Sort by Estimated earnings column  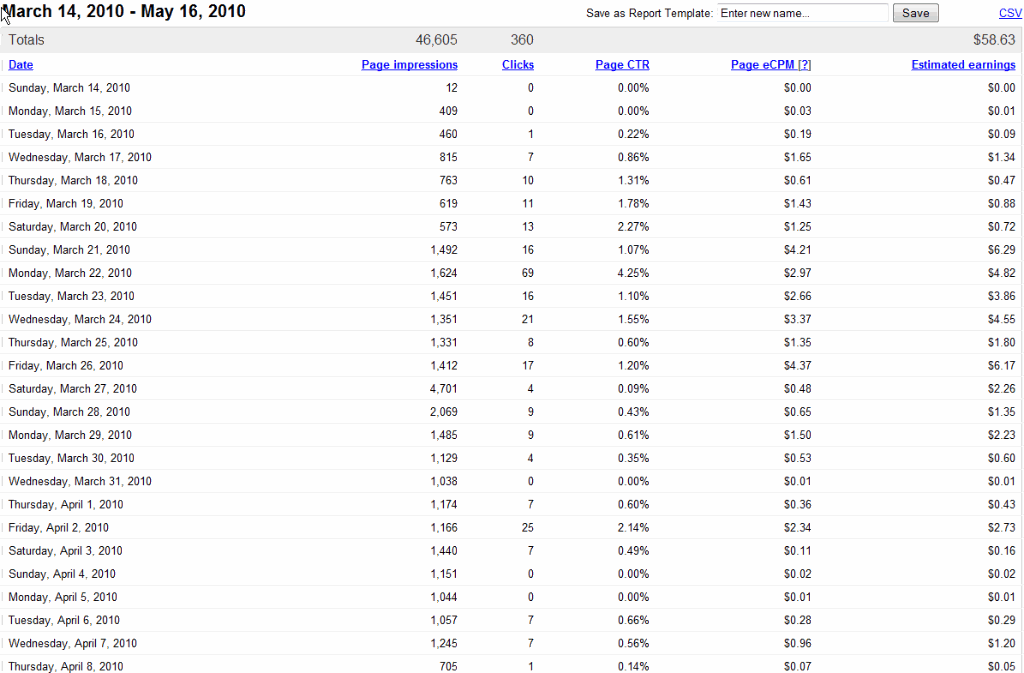(963, 65)
